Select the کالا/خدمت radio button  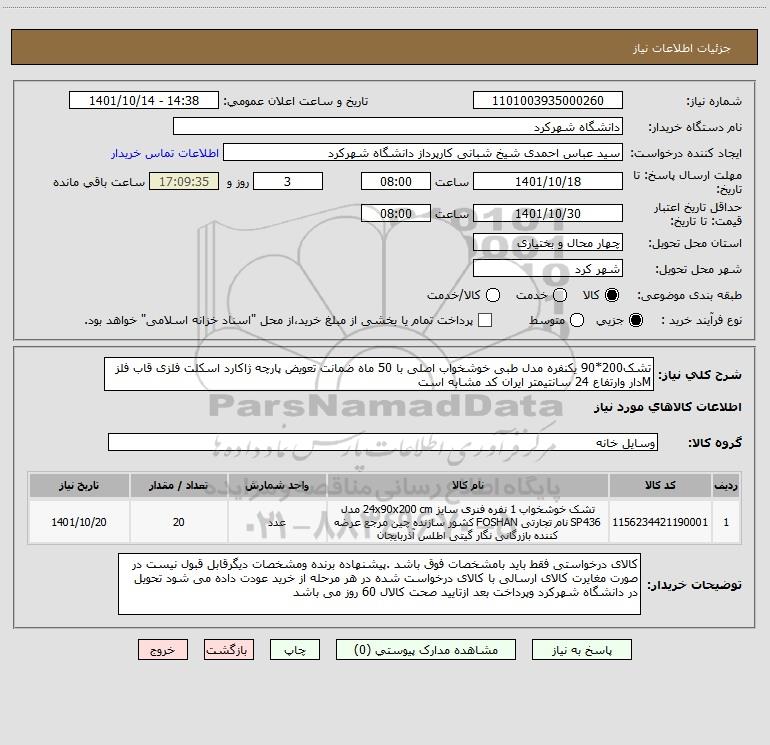tap(493, 295)
